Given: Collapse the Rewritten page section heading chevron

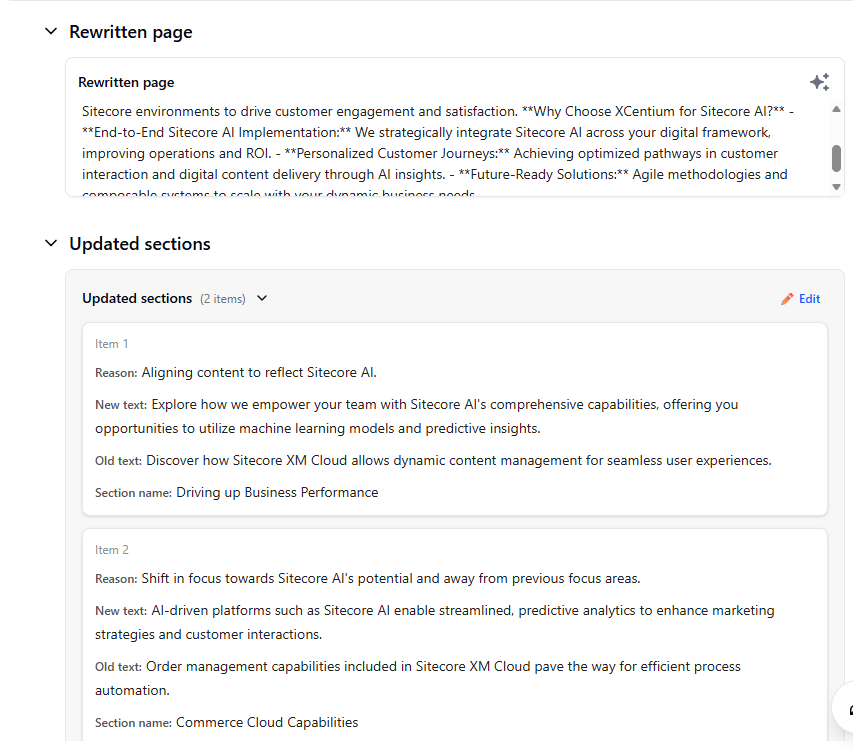Looking at the screenshot, I should click(51, 32).
